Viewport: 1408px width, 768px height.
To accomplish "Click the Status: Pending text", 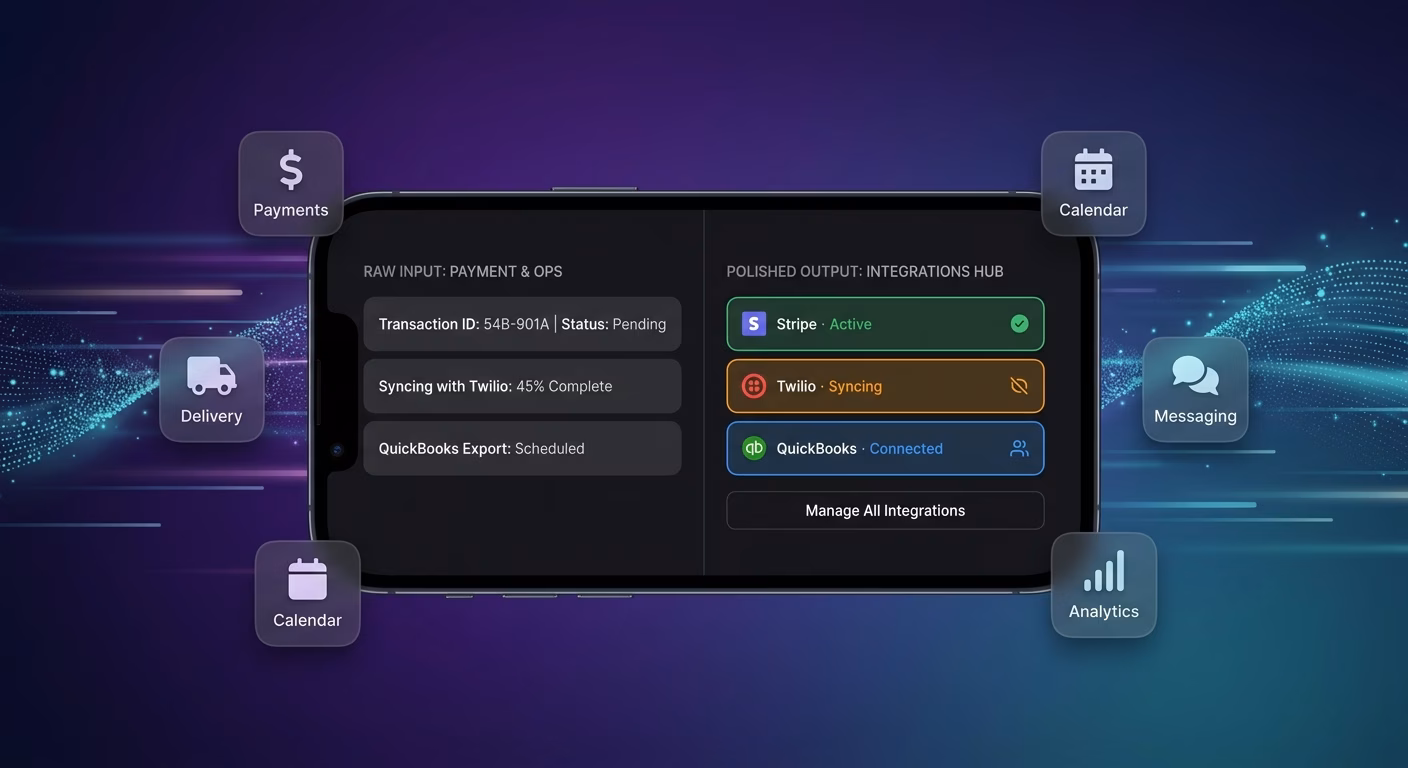I will (613, 324).
